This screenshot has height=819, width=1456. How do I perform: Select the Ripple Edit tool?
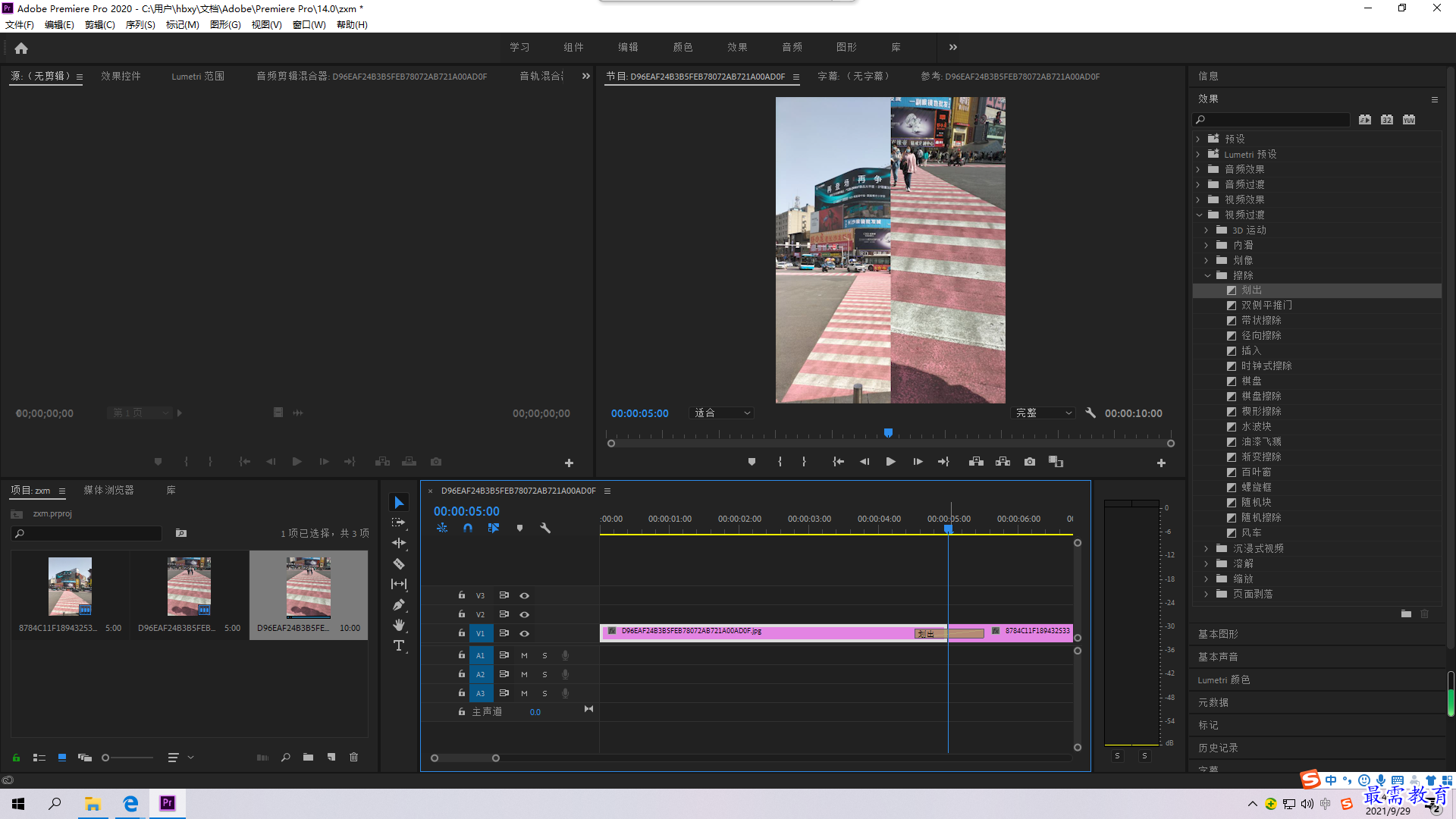399,543
